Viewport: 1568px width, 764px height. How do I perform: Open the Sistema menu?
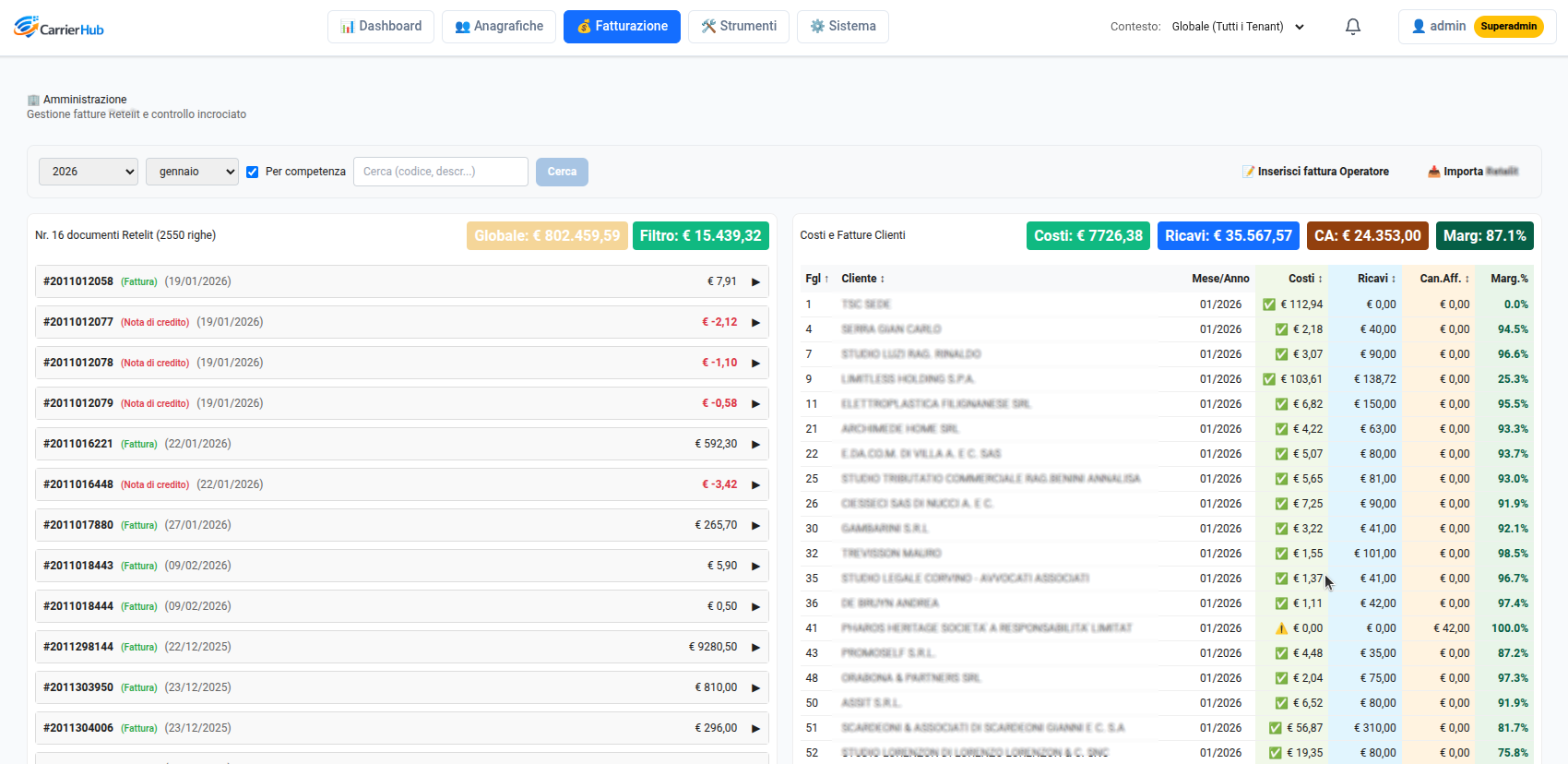pyautogui.click(x=843, y=27)
